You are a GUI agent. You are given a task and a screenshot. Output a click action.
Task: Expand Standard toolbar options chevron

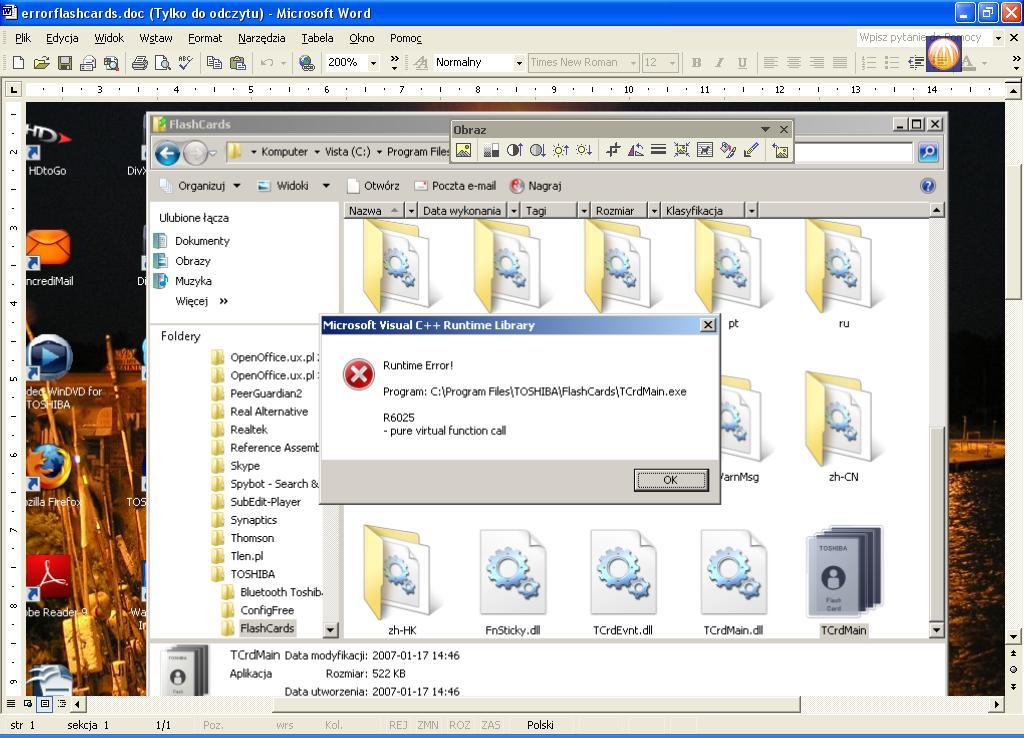[x=394, y=63]
